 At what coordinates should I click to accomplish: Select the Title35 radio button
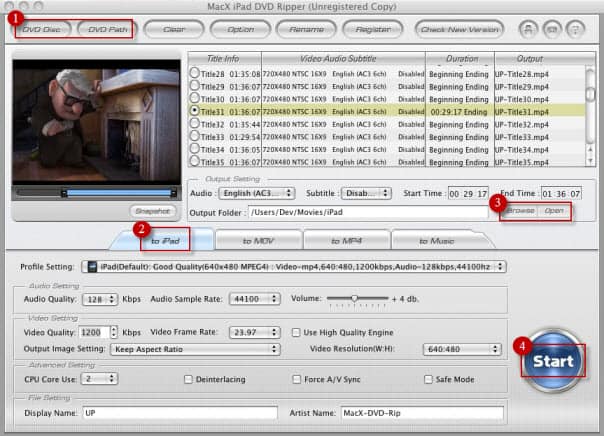(x=195, y=161)
